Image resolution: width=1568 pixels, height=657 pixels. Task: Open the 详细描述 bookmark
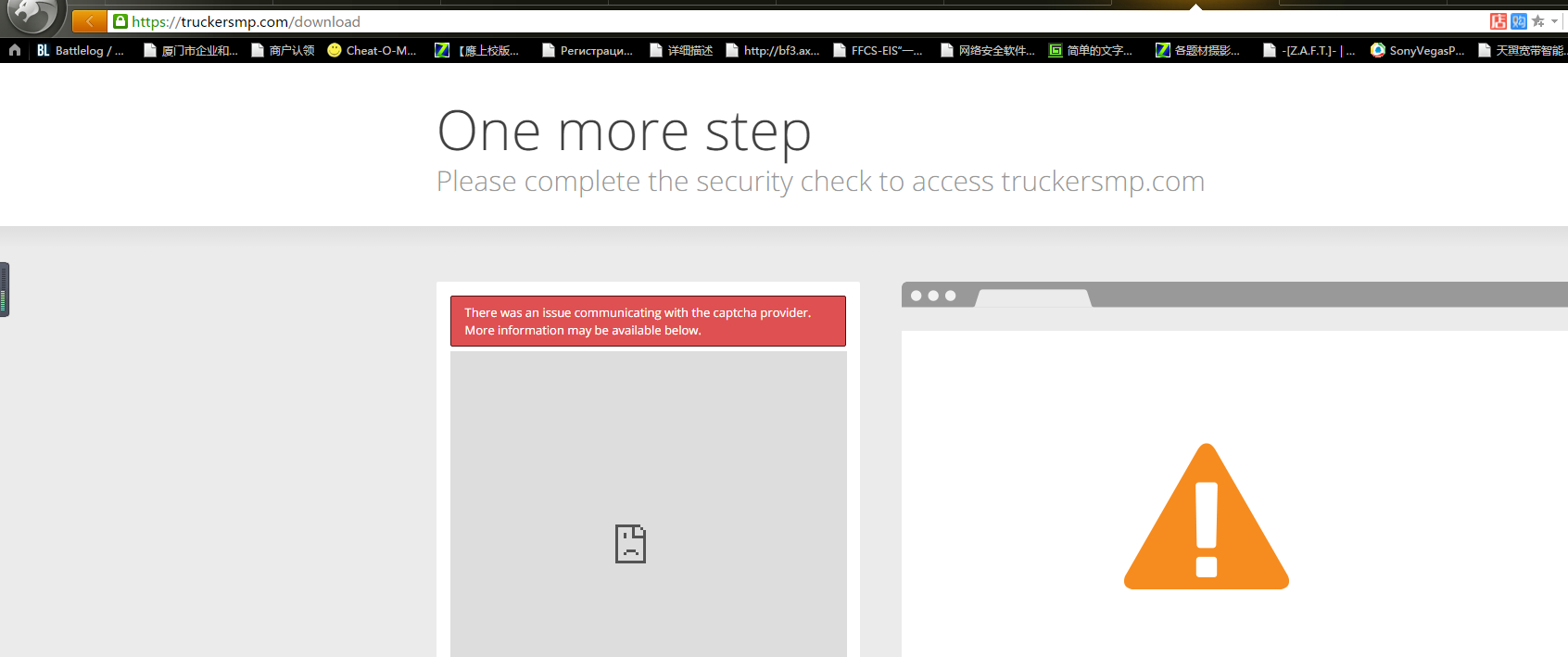click(681, 50)
